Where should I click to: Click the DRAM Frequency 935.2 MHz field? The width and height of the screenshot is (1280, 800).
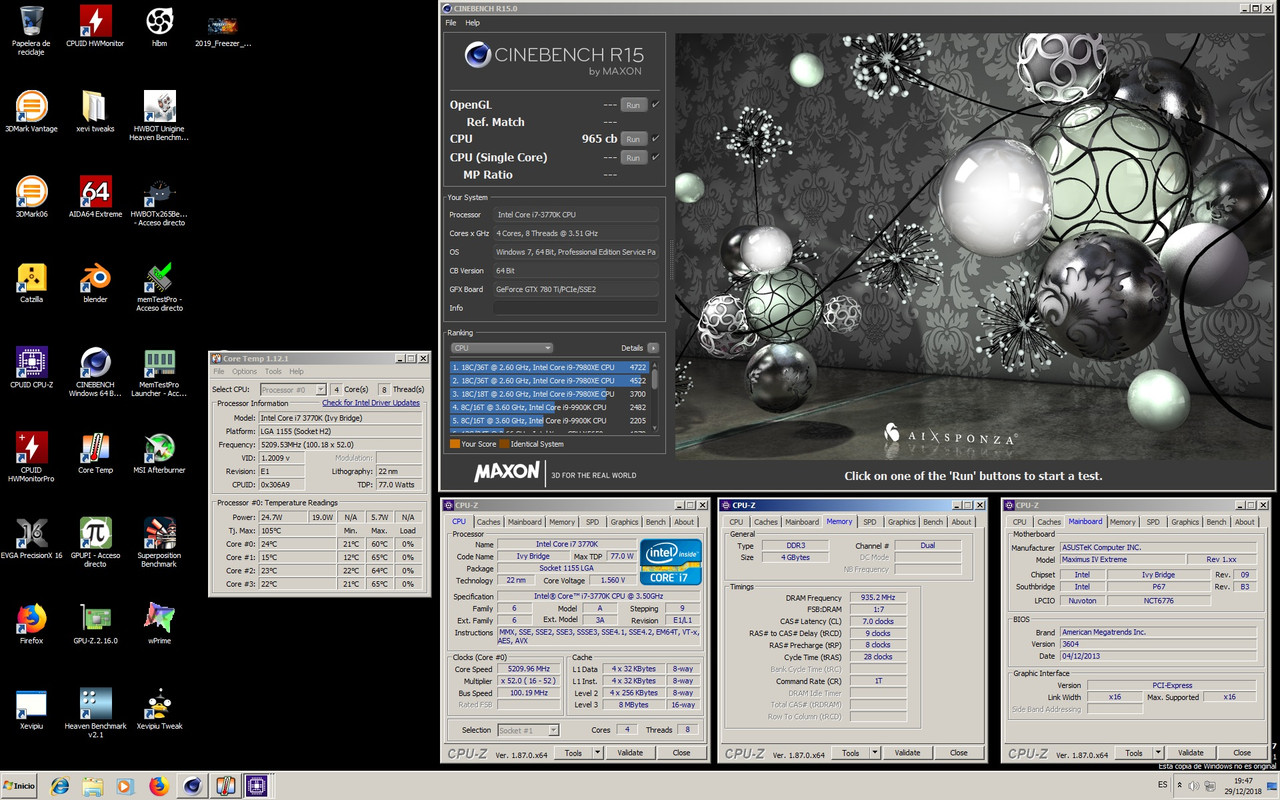[877, 597]
